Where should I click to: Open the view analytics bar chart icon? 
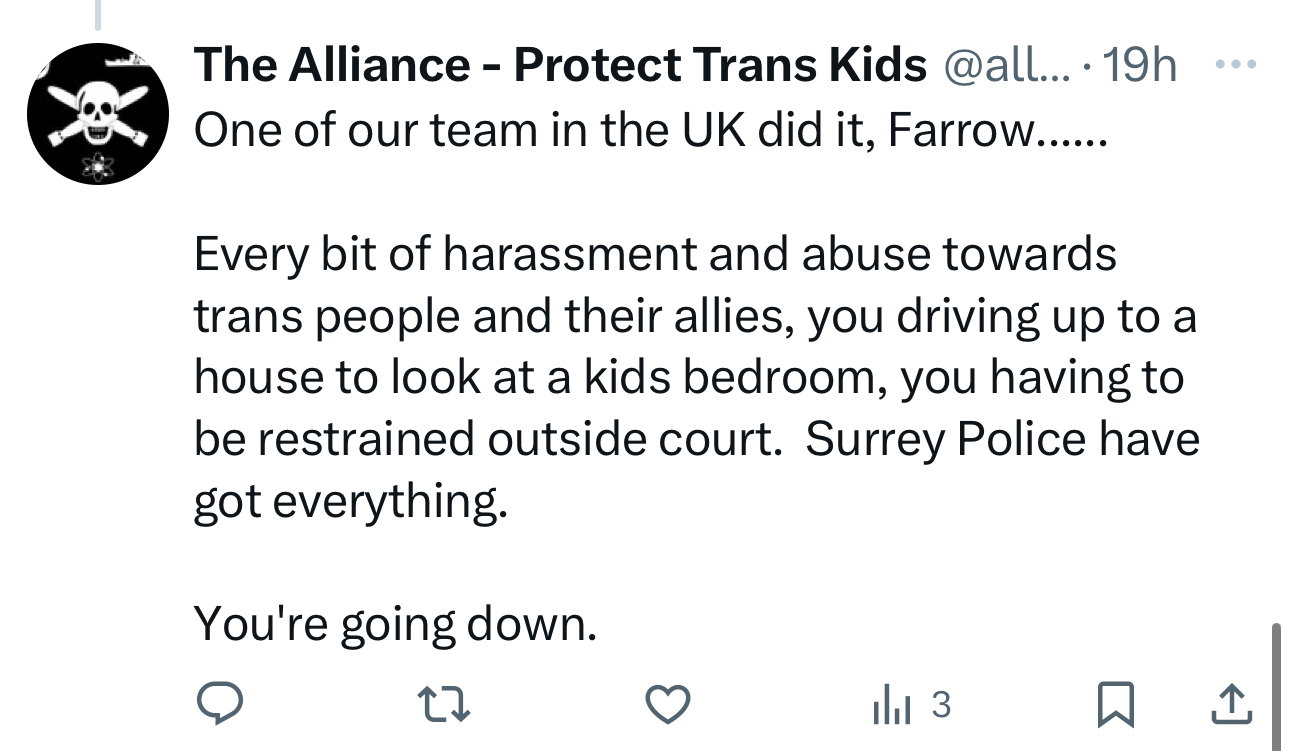(x=888, y=706)
